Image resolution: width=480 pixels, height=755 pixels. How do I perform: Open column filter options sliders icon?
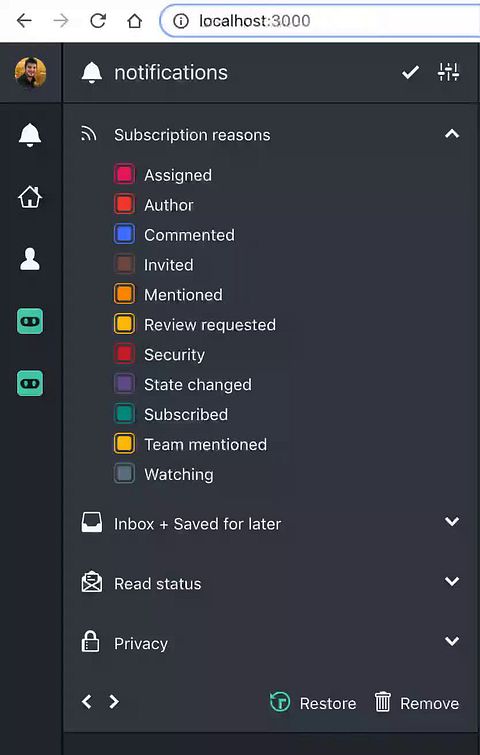448,72
